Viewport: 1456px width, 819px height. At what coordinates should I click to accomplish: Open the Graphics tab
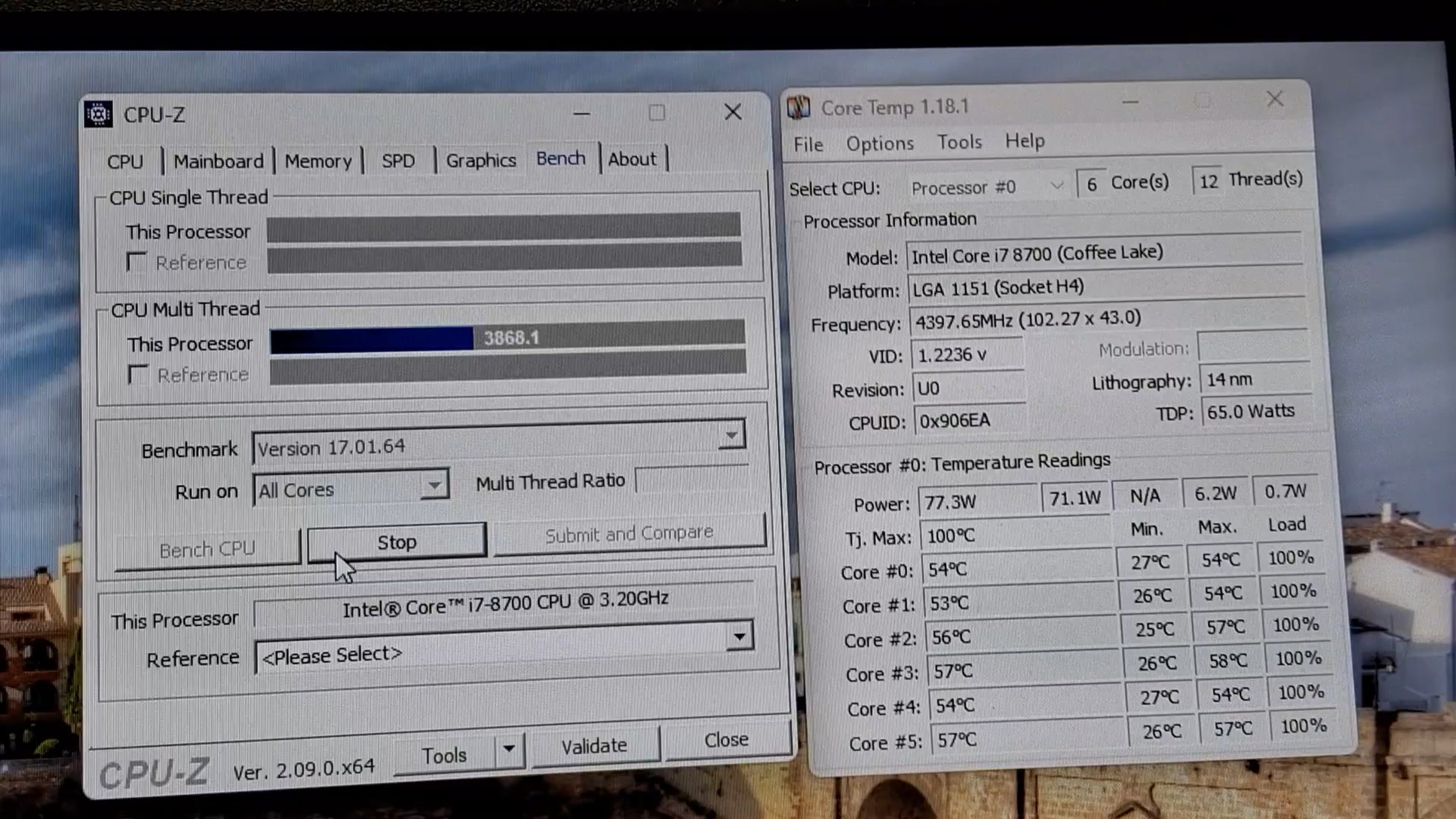click(x=480, y=159)
